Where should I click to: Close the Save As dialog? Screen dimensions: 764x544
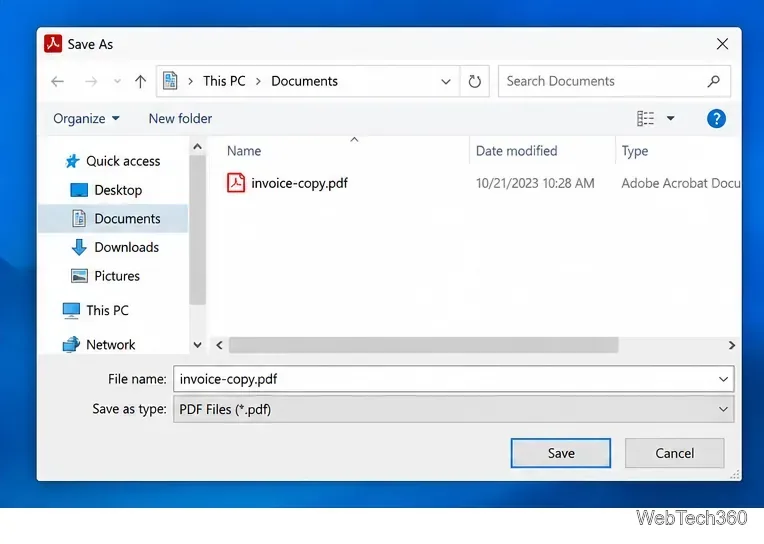point(722,44)
